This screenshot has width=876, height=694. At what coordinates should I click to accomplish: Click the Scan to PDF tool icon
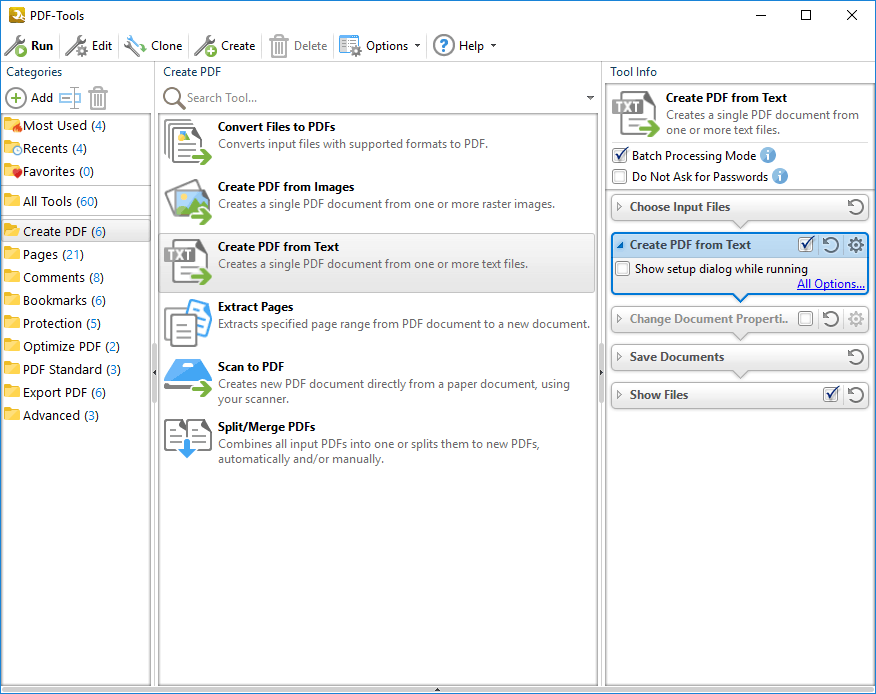pyautogui.click(x=188, y=378)
